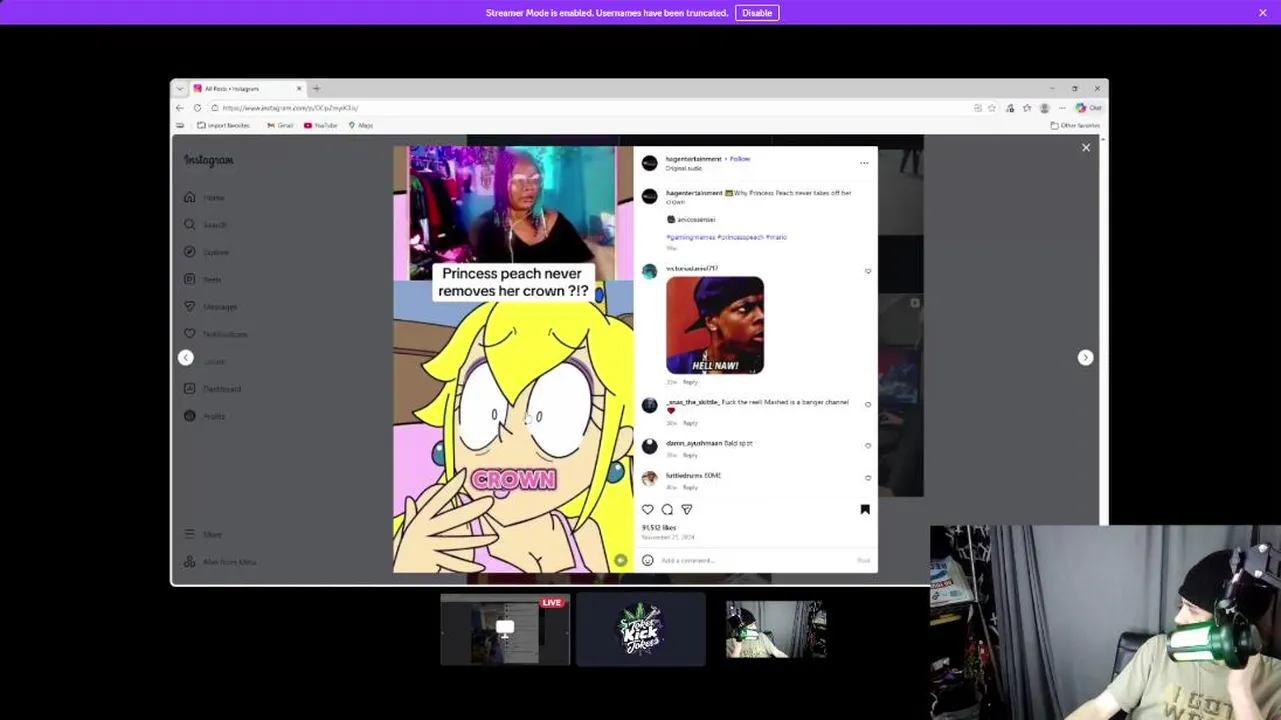Click the comment bubble icon under post
The image size is (1281, 720).
pos(667,510)
